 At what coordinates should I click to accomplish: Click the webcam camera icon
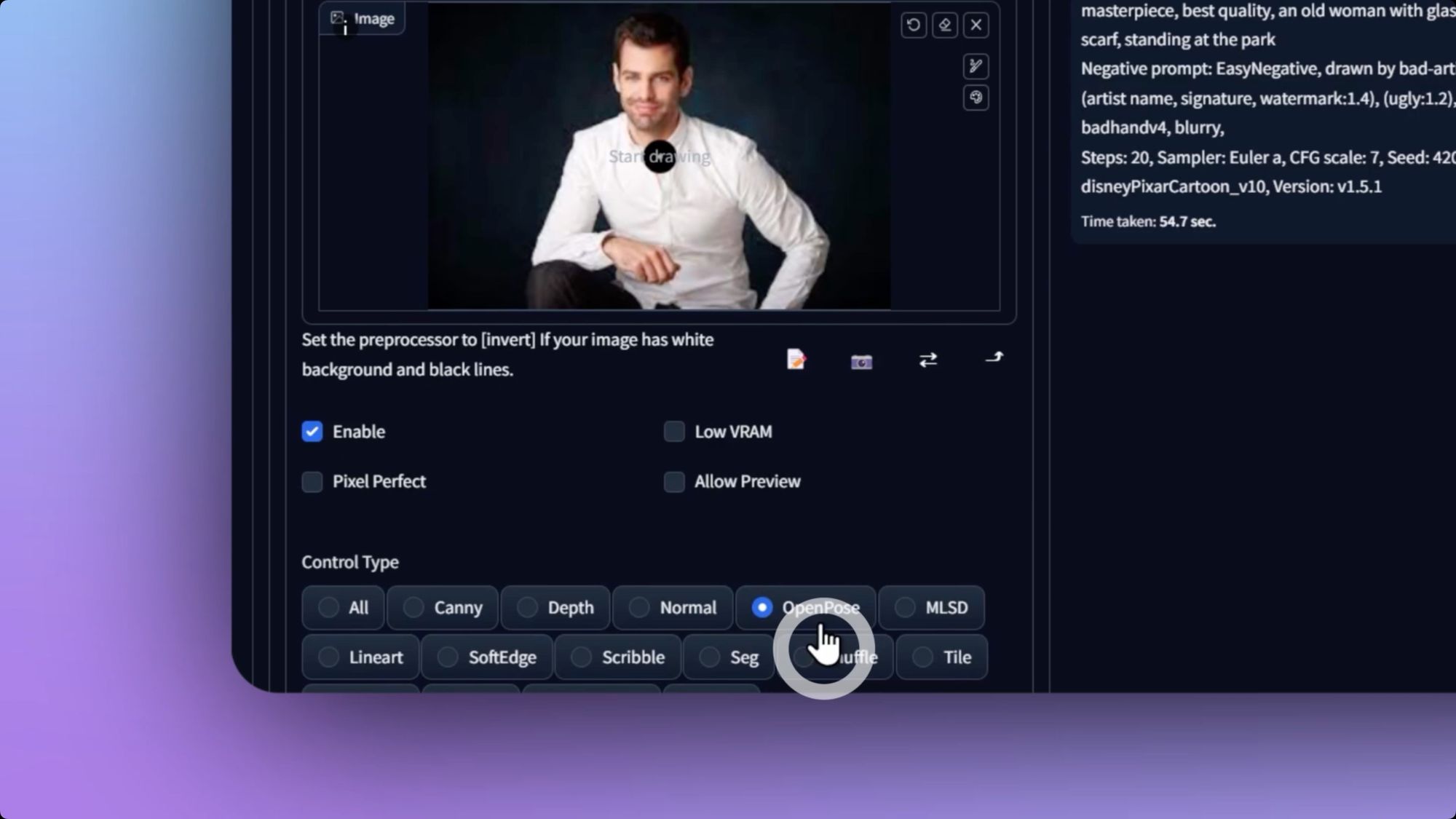pos(861,361)
